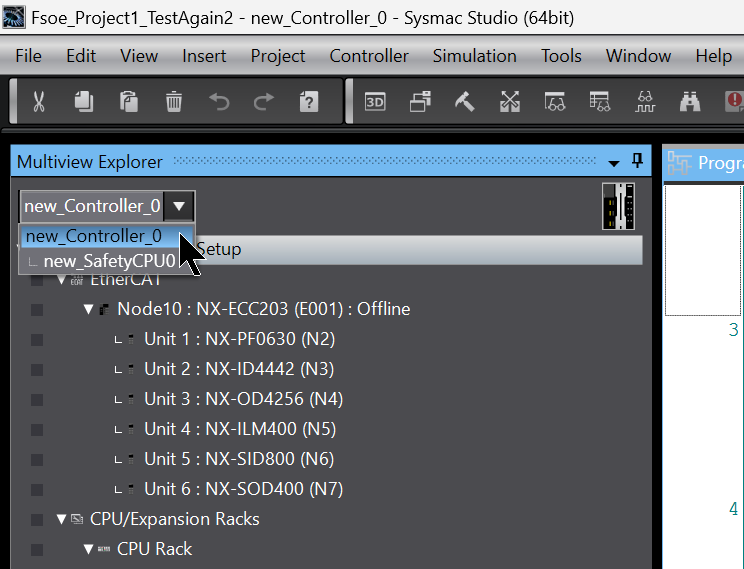Open the Simulation menu
This screenshot has height=569, width=744.
[474, 56]
